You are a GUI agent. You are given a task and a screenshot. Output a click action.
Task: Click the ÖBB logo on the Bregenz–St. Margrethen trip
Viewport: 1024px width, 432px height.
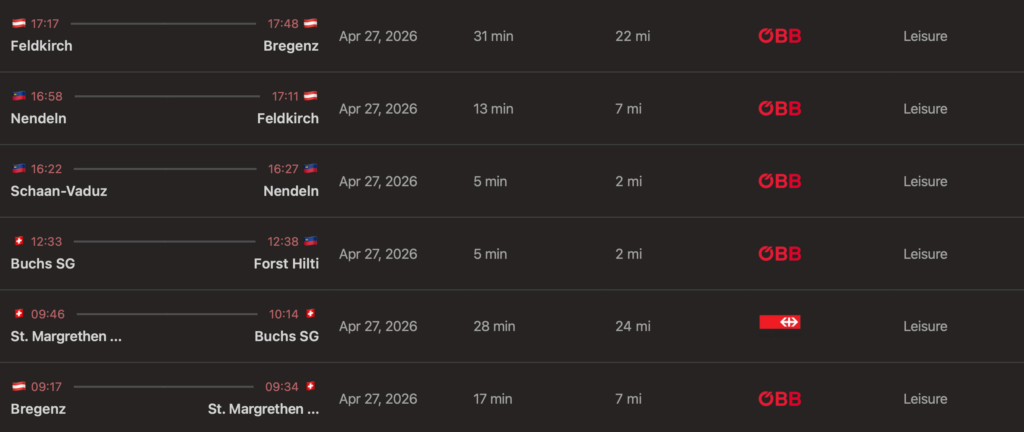(x=780, y=399)
